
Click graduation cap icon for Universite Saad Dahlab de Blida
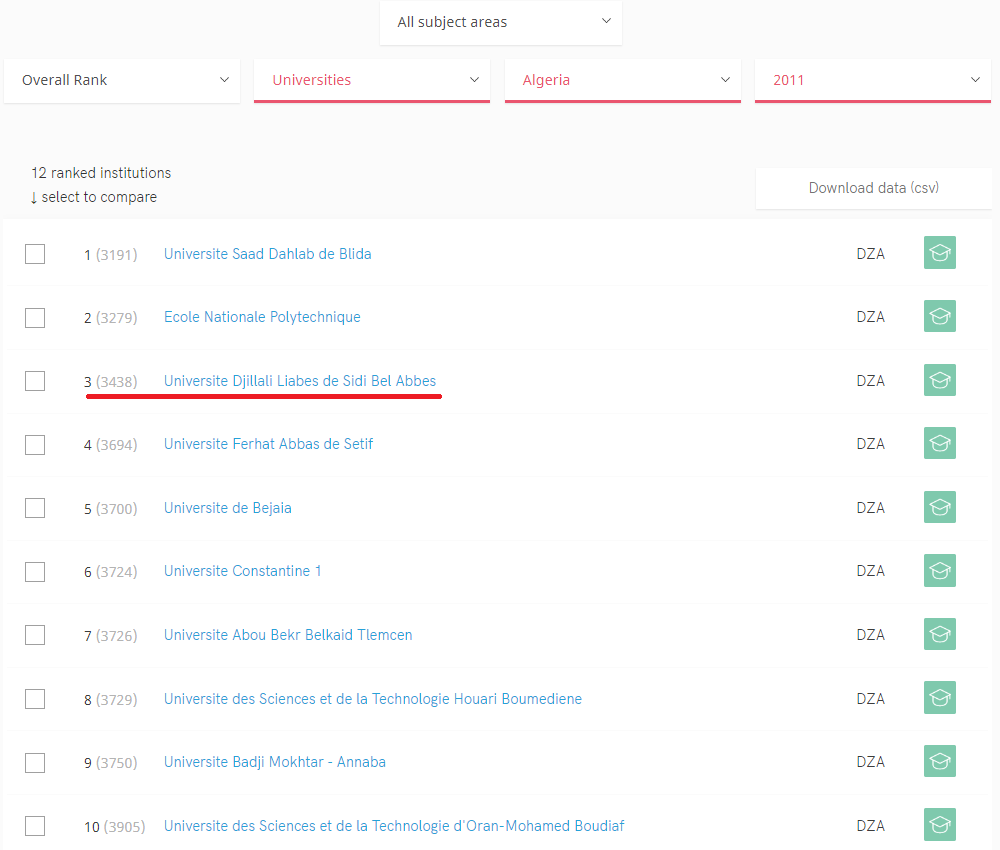[939, 253]
